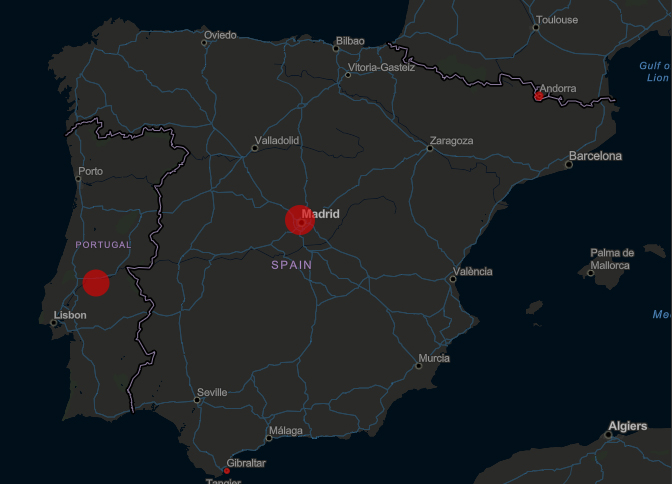Select the Oviedo city label
This screenshot has width=672, height=484.
click(220, 35)
